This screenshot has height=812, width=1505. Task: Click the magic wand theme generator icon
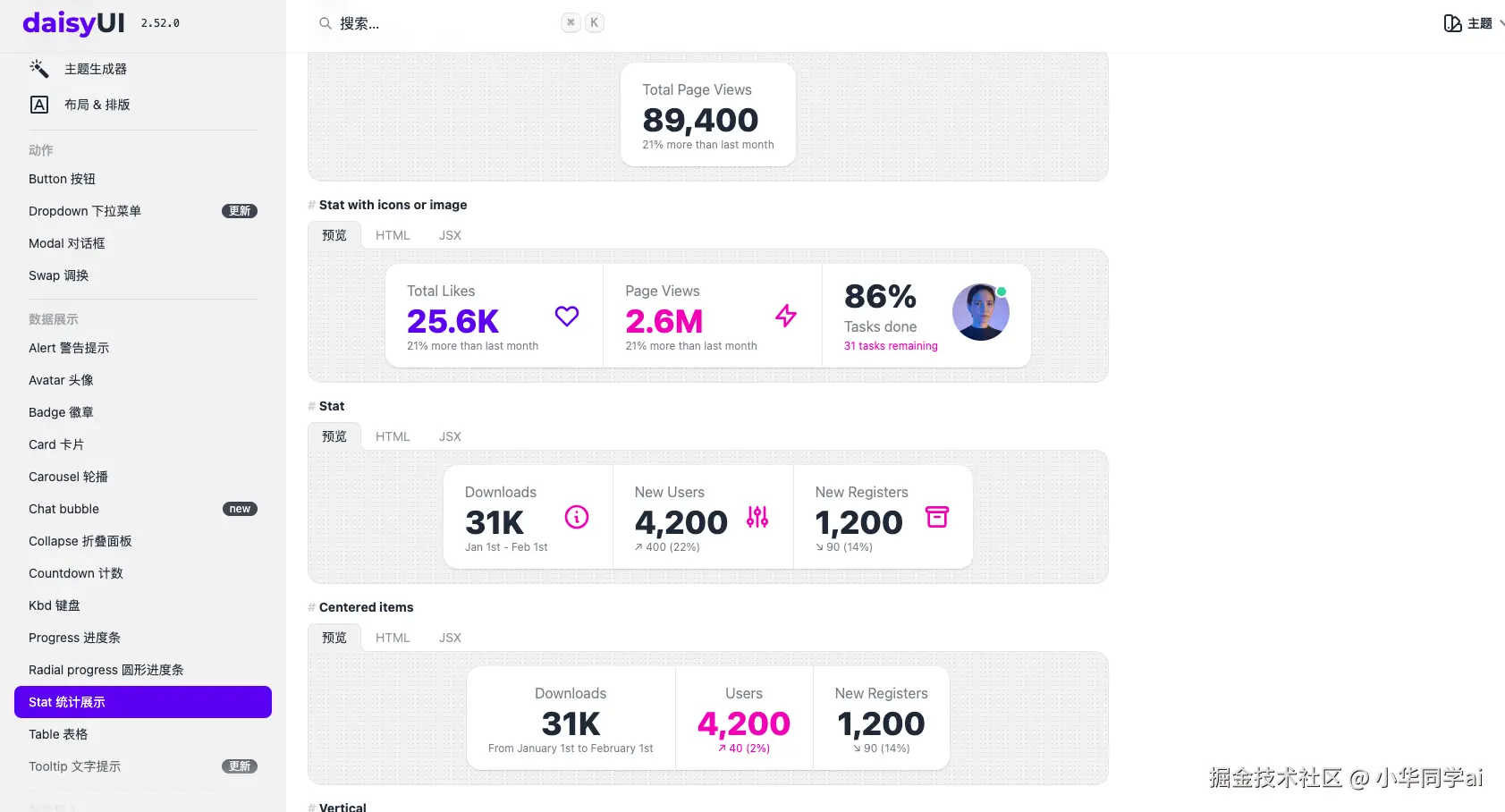tap(38, 69)
